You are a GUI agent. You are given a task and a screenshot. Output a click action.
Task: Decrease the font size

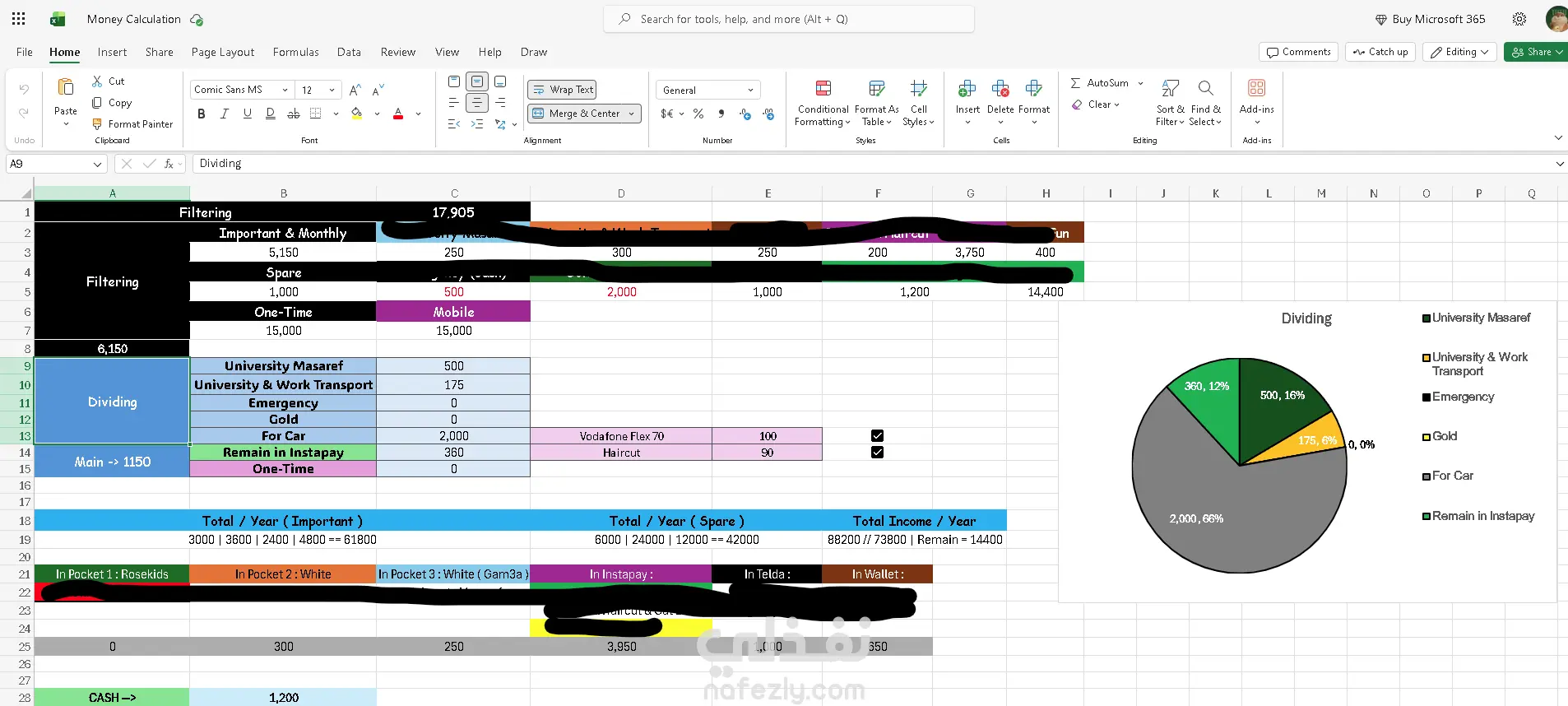pyautogui.click(x=378, y=91)
